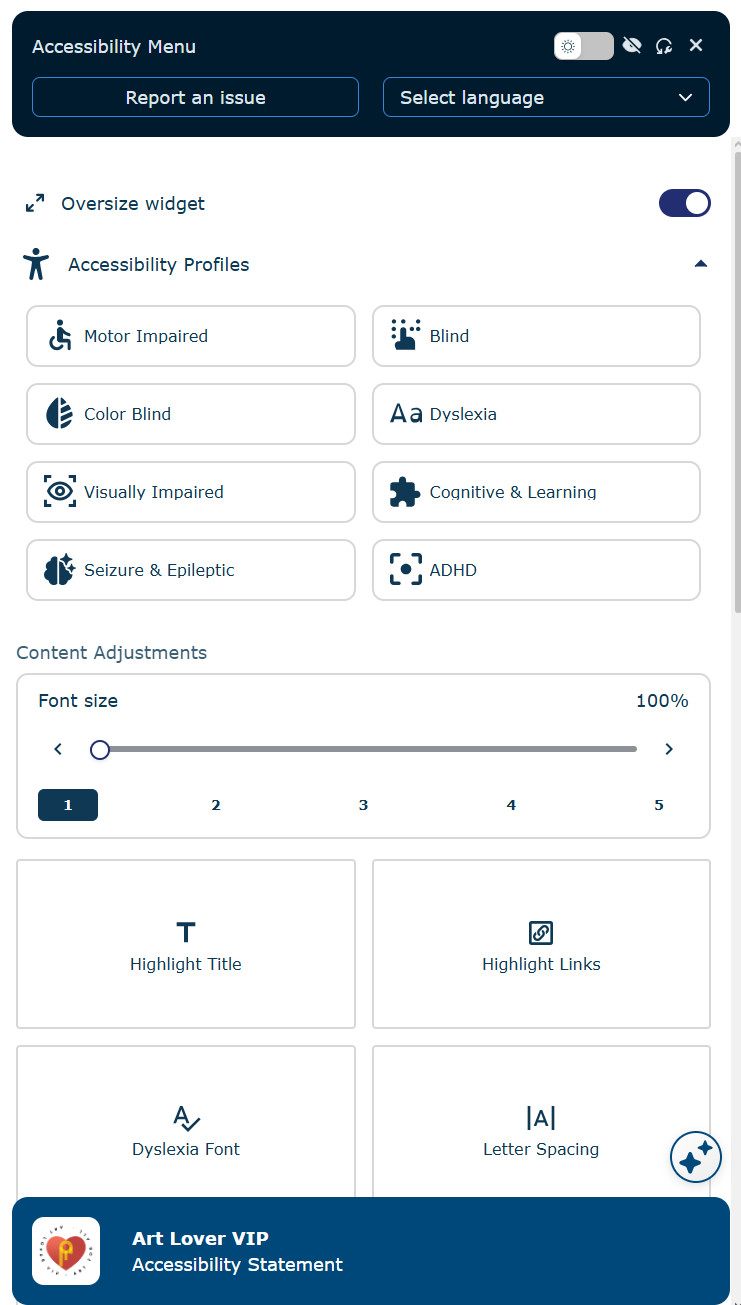Enable the Highlight Links option
Viewport: 741px width, 1305px height.
(541, 943)
